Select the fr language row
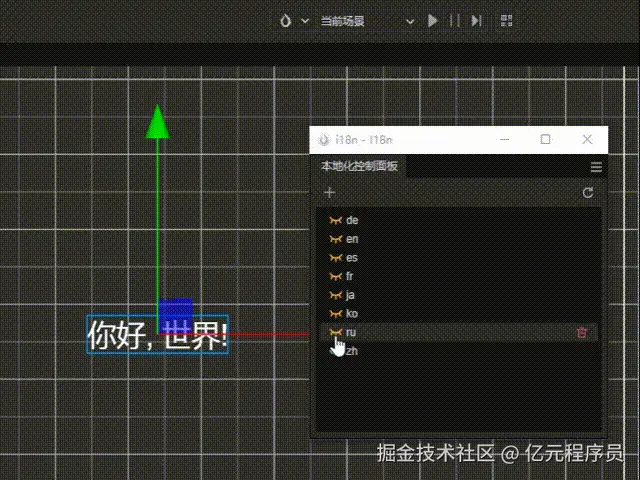The width and height of the screenshot is (640, 480). tap(450, 276)
